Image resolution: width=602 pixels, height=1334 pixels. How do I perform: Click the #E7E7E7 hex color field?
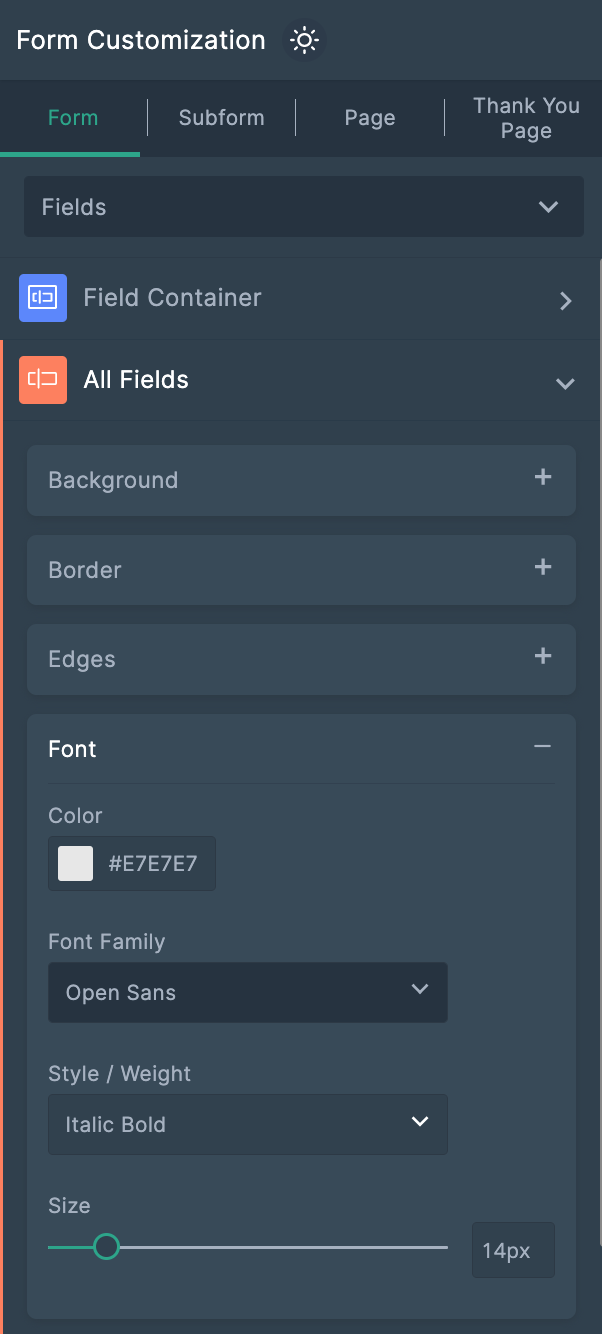[153, 863]
